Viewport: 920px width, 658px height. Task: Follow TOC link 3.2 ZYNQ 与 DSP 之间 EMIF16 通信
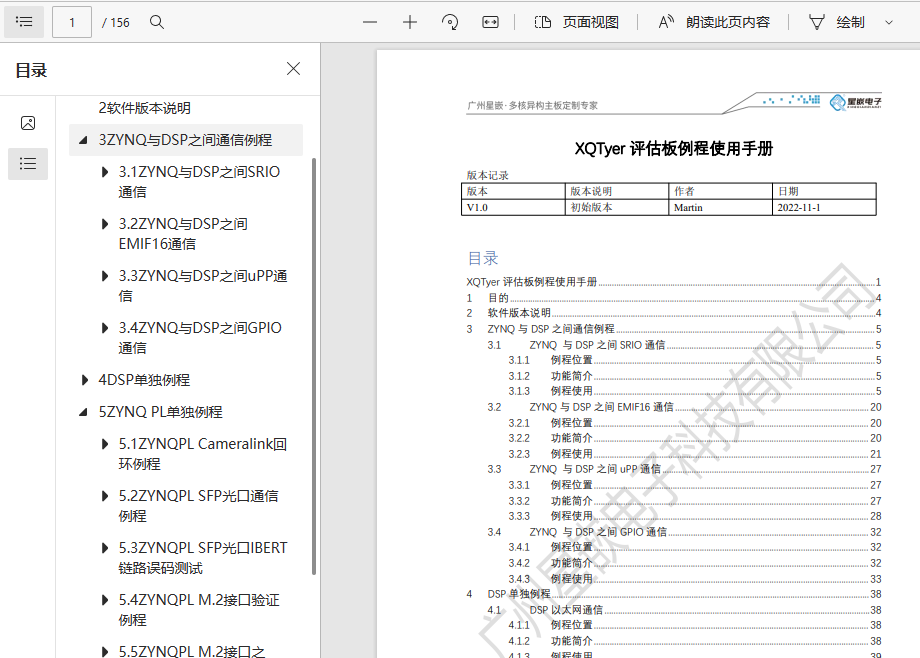click(684, 407)
